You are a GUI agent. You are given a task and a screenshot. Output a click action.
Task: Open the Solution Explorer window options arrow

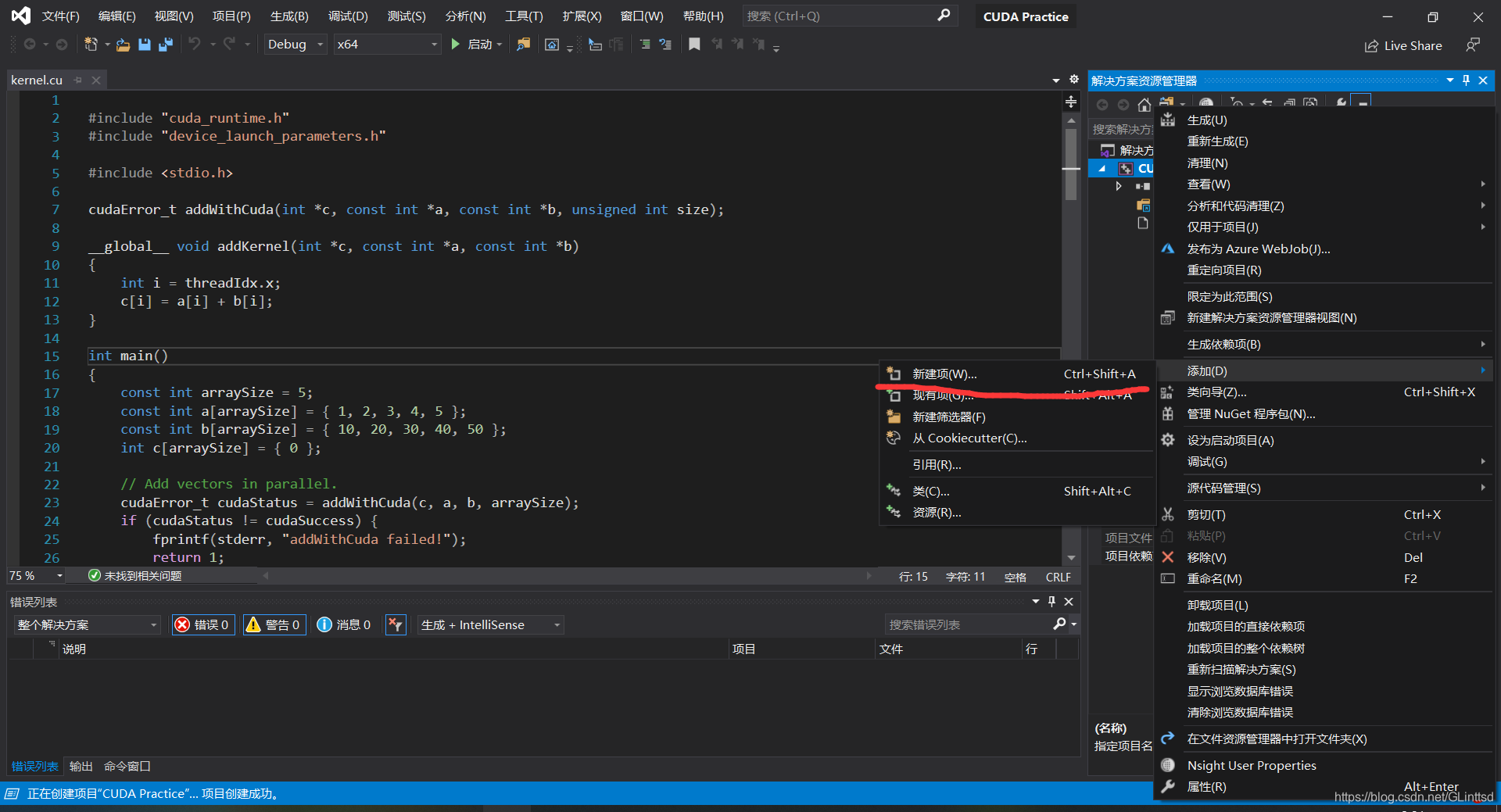1450,80
